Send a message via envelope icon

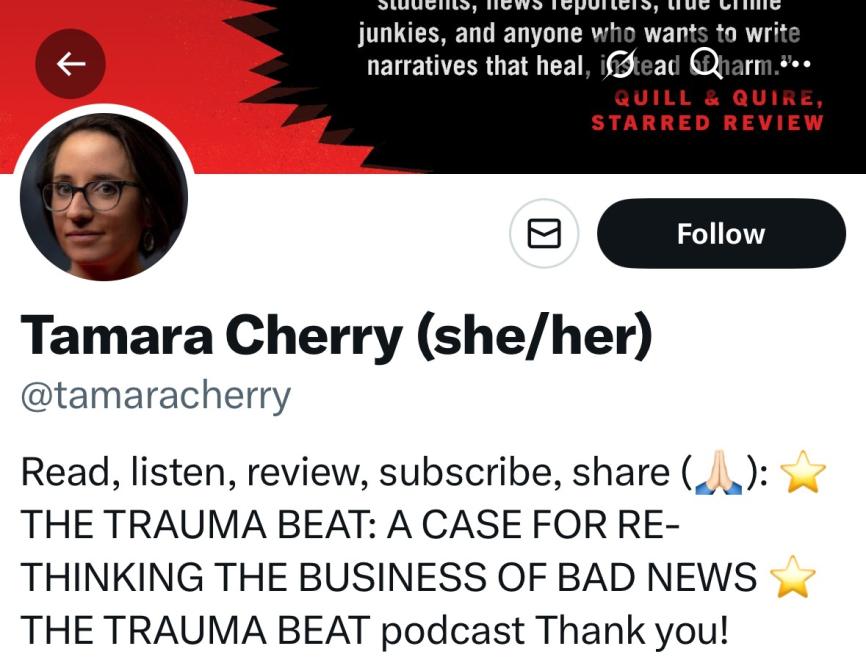coord(544,233)
